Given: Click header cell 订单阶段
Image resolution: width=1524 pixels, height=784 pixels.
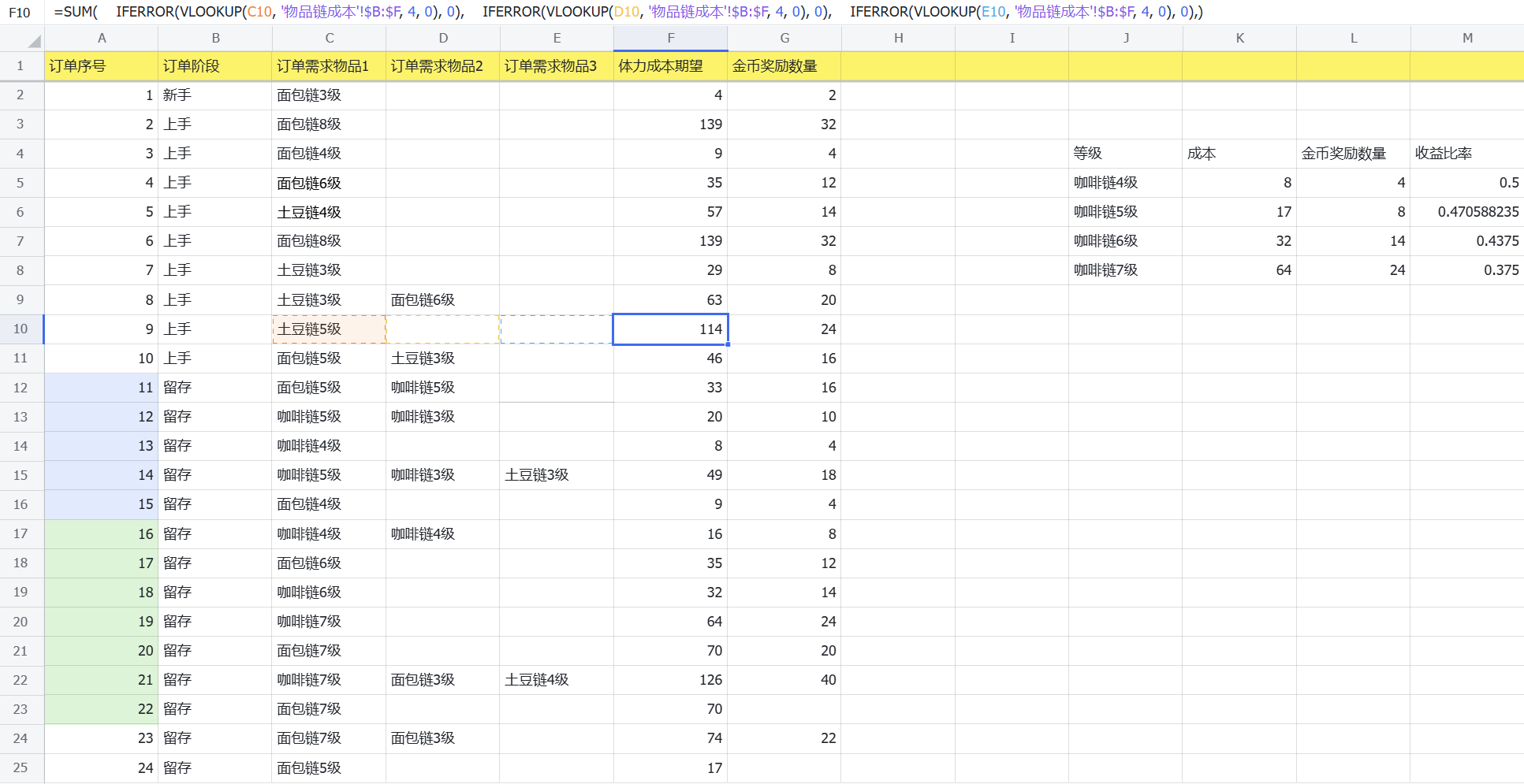Looking at the screenshot, I should (x=215, y=66).
